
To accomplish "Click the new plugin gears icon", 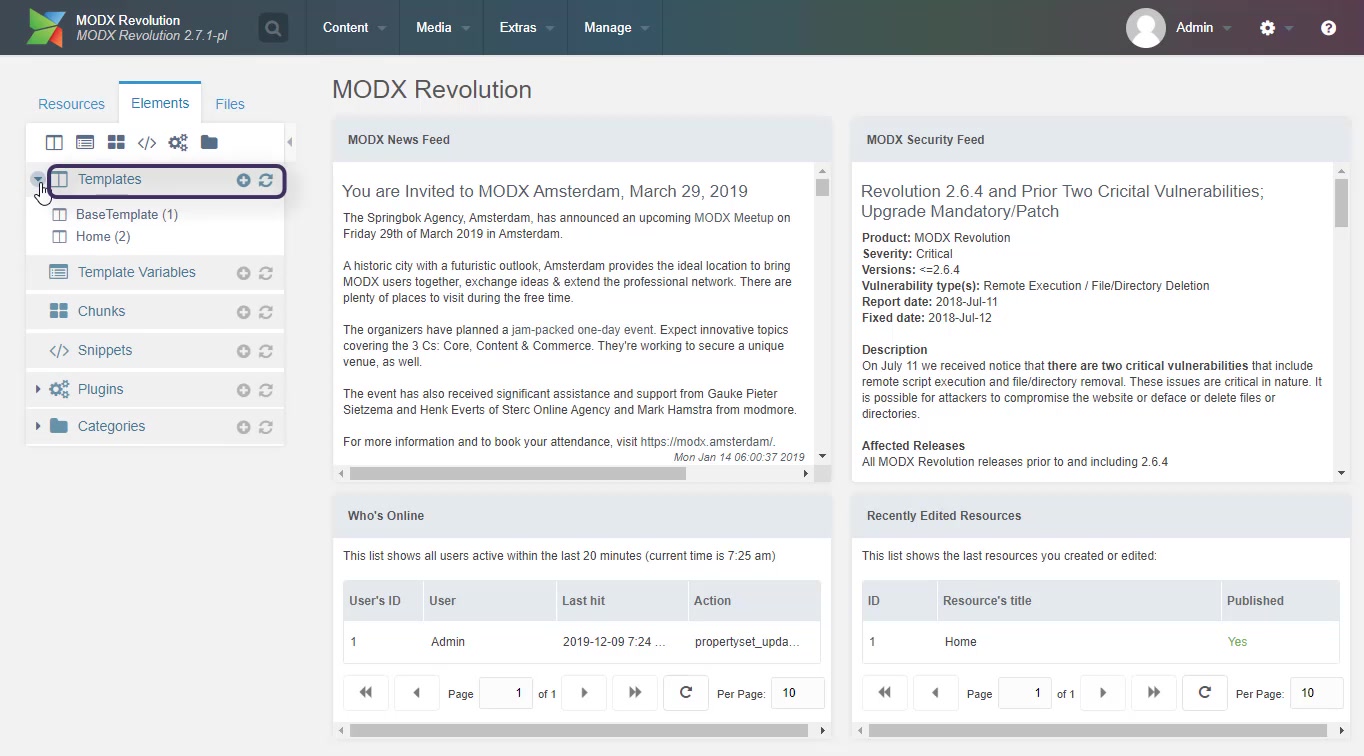I will pos(178,143).
